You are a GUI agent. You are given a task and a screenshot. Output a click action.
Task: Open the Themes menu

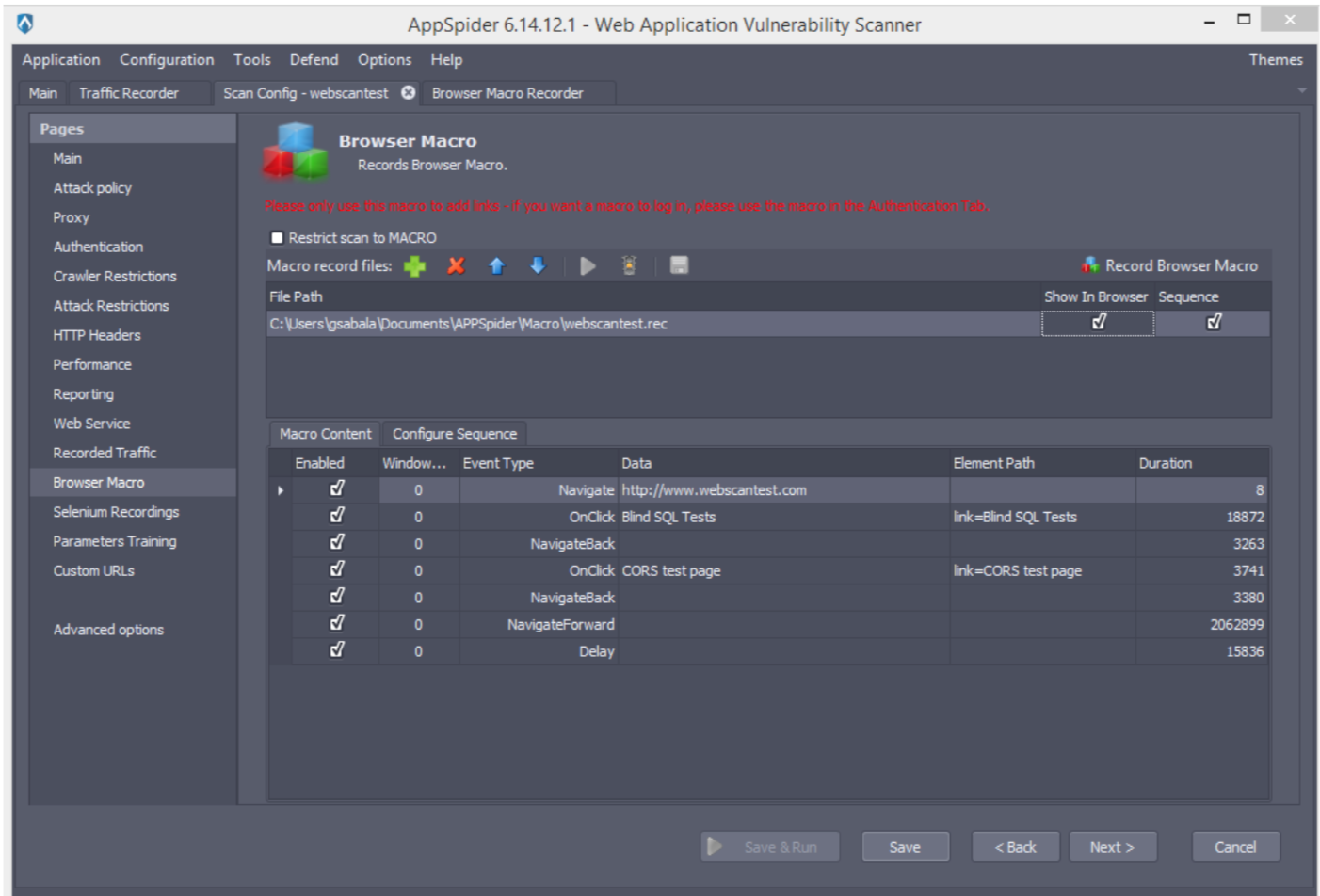pyautogui.click(x=1276, y=59)
